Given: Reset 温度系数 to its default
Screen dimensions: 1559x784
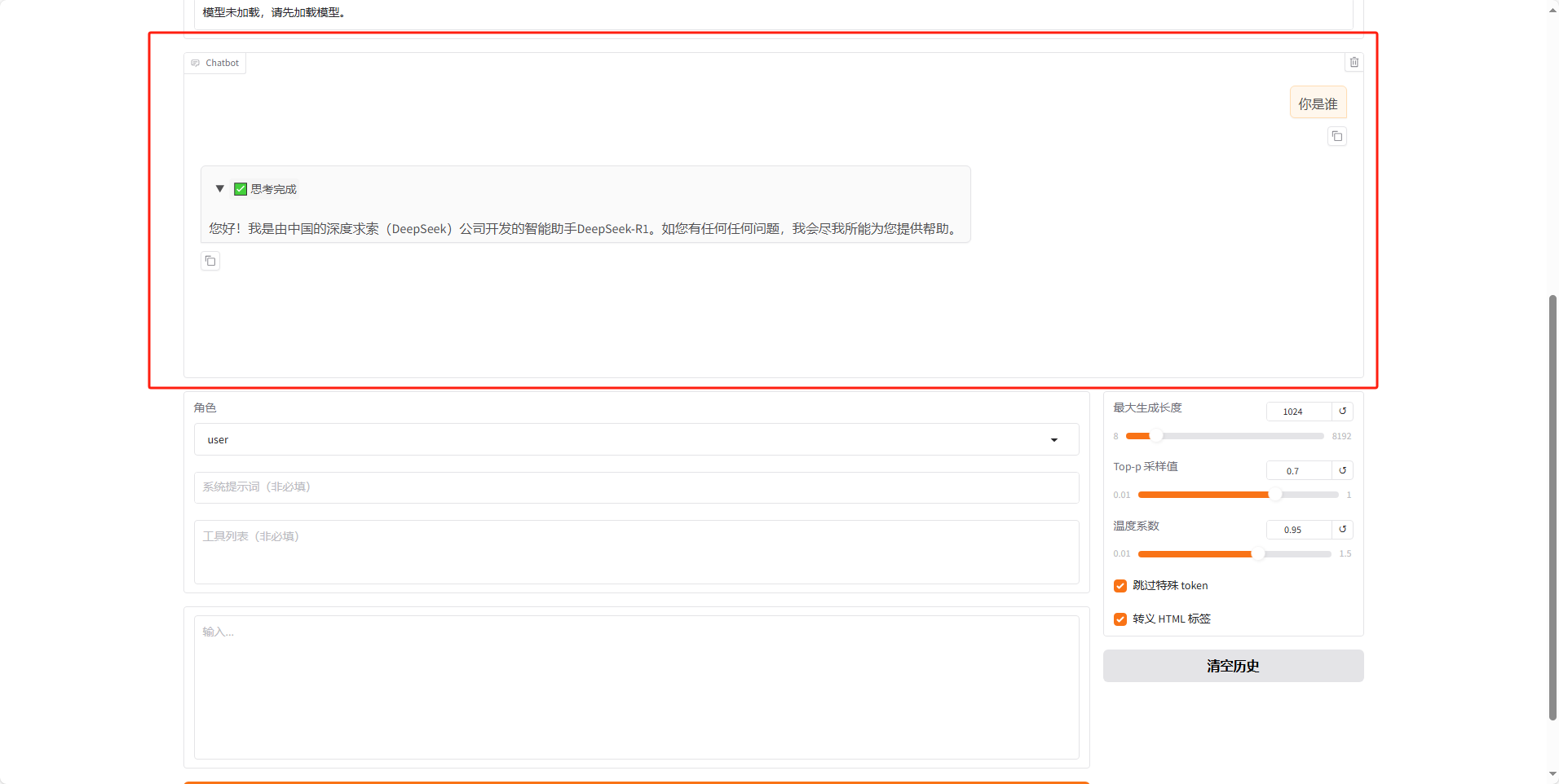Looking at the screenshot, I should (x=1342, y=530).
